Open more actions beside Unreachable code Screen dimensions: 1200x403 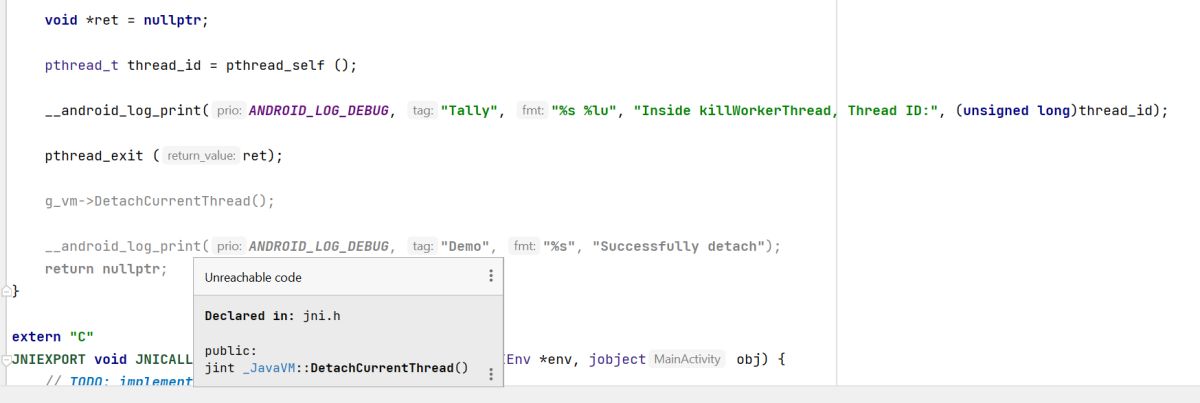click(490, 276)
